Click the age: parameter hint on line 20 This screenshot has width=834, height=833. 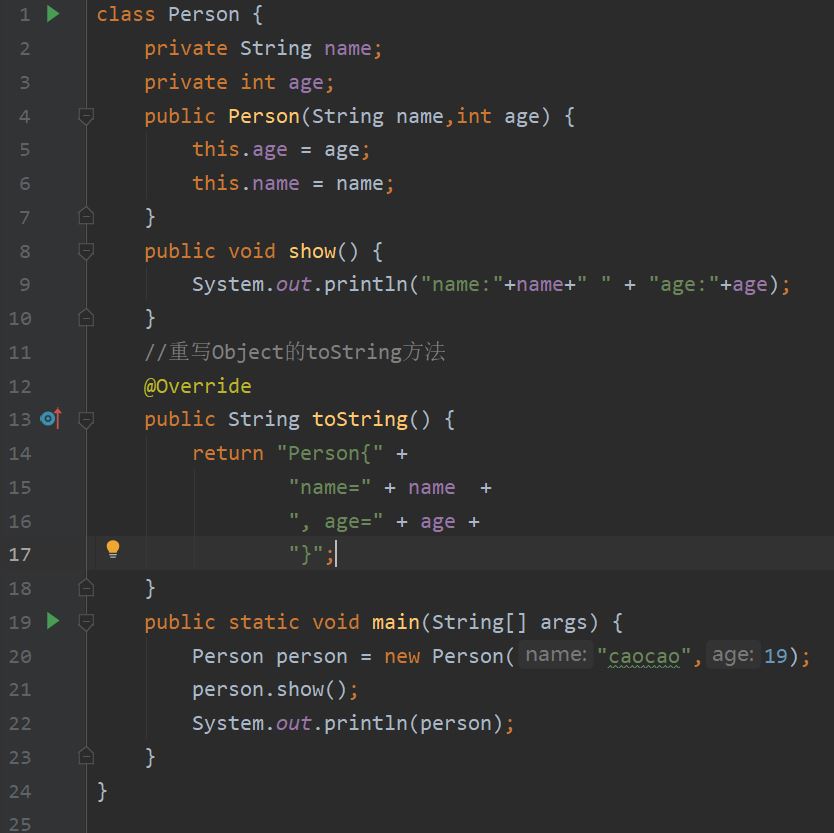coord(732,654)
